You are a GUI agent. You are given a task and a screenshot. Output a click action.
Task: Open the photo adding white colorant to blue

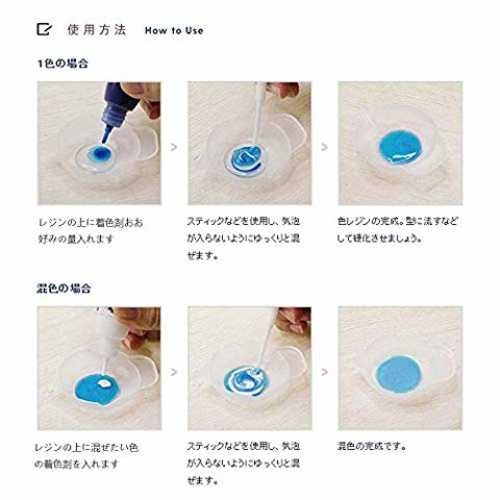99,368
